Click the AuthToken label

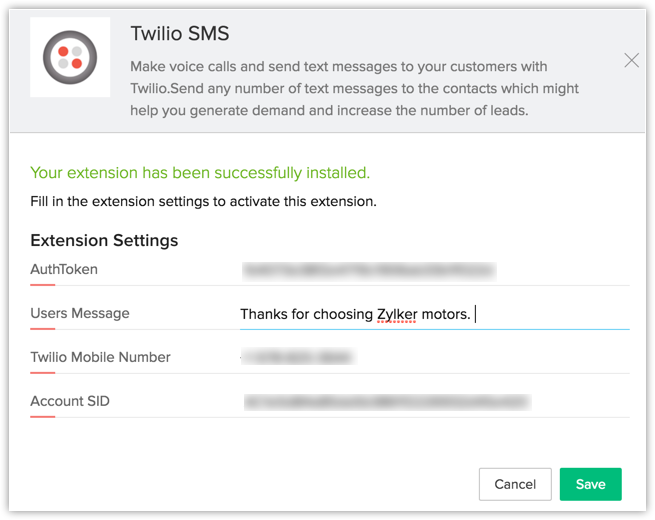pos(64,269)
